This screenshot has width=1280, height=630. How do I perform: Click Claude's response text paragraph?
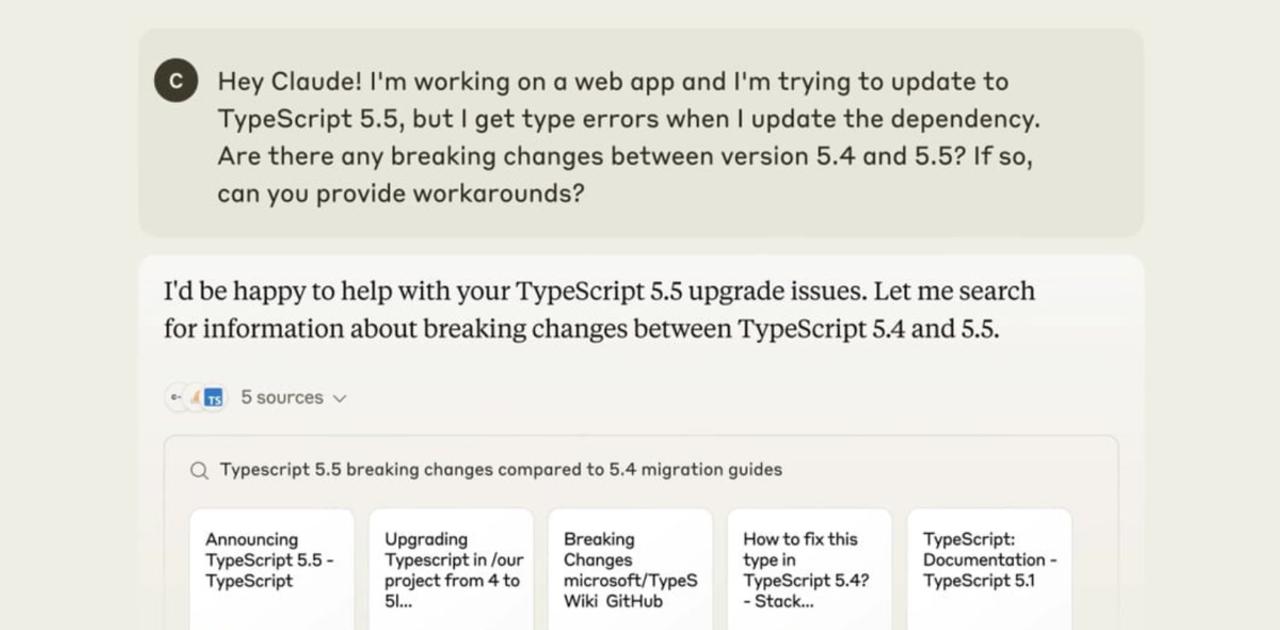coord(600,310)
